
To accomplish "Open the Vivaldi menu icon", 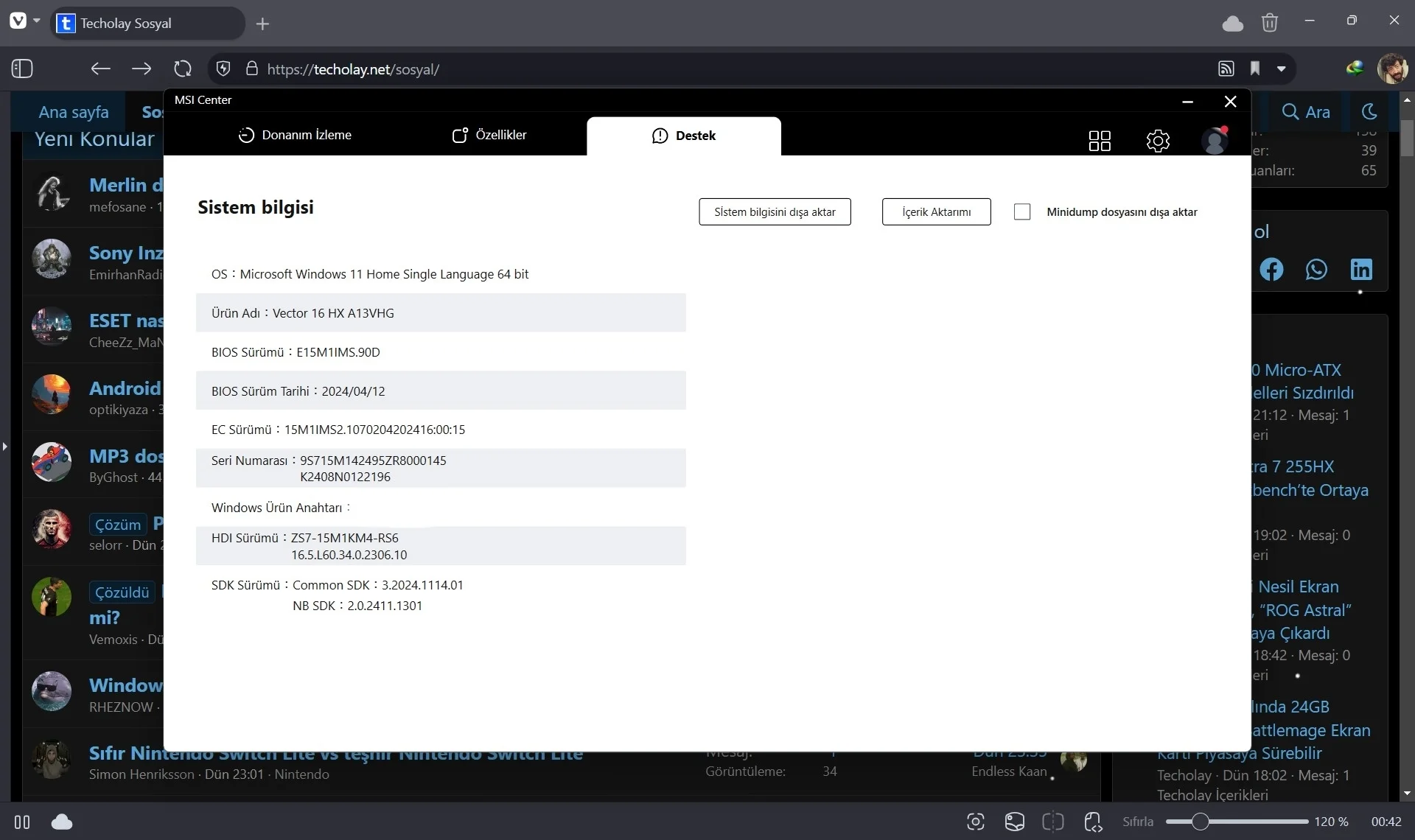I will (x=18, y=21).
